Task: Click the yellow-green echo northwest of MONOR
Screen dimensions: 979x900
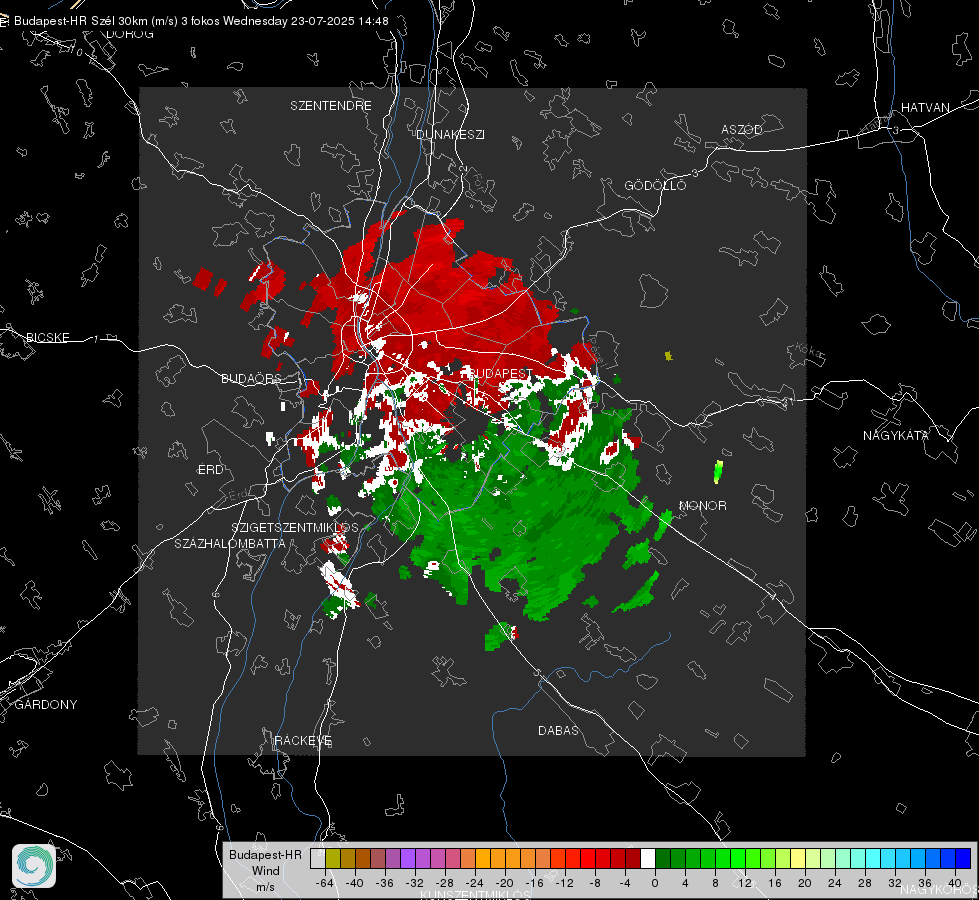Action: 719,472
